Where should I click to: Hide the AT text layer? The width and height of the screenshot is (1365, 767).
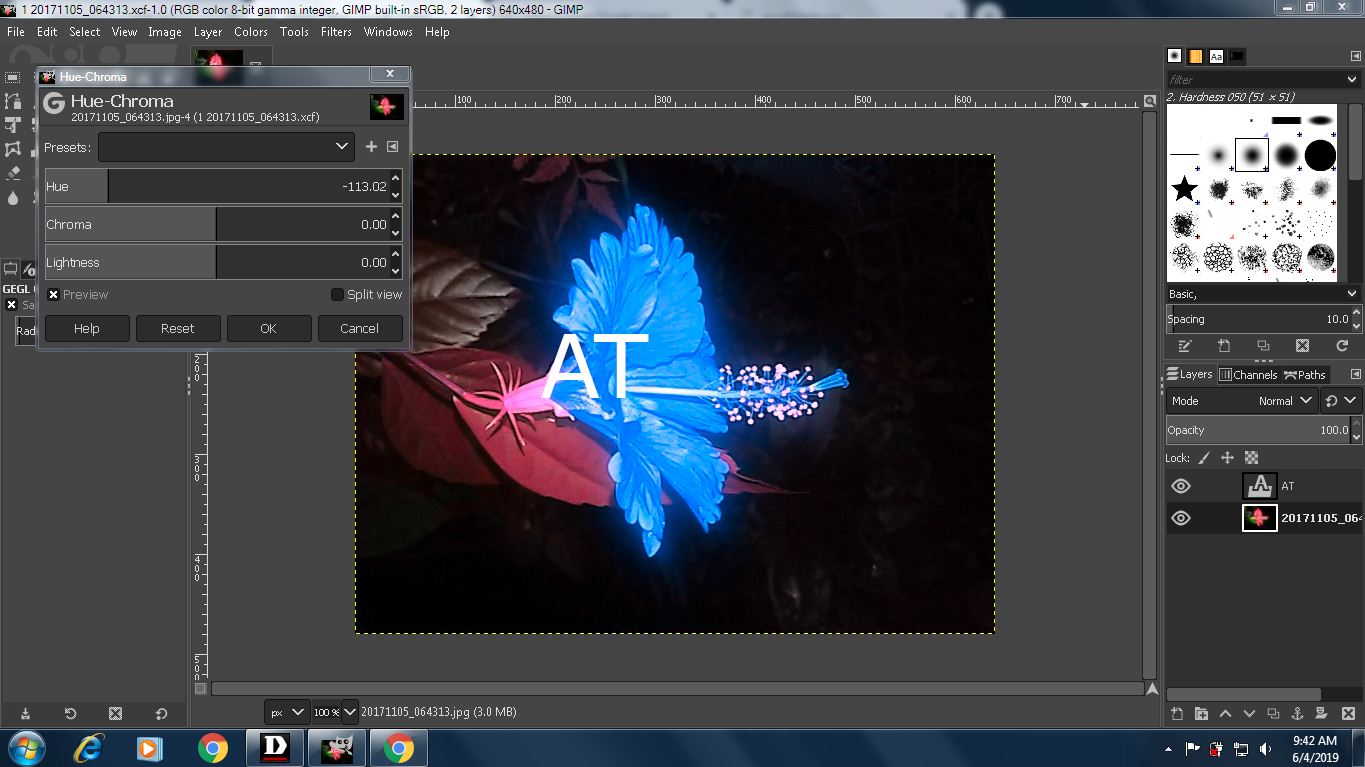[1181, 486]
